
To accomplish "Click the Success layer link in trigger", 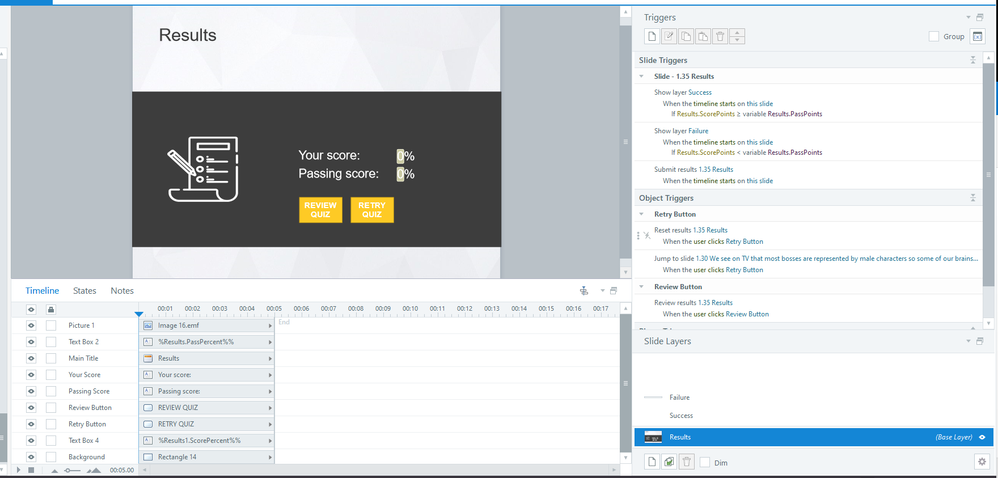I will [x=700, y=92].
